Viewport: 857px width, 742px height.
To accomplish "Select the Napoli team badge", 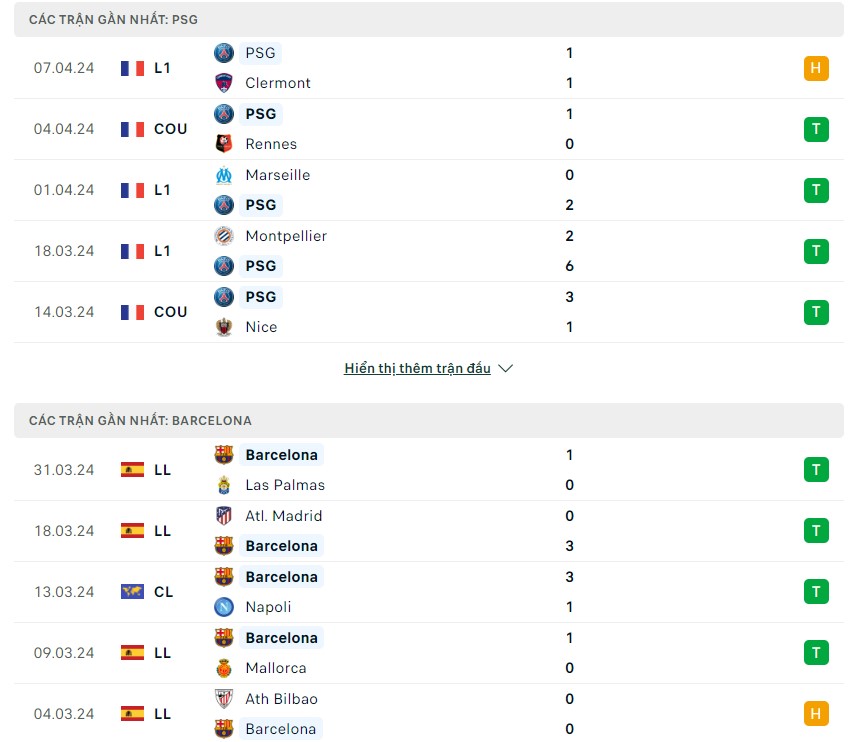I will [225, 607].
